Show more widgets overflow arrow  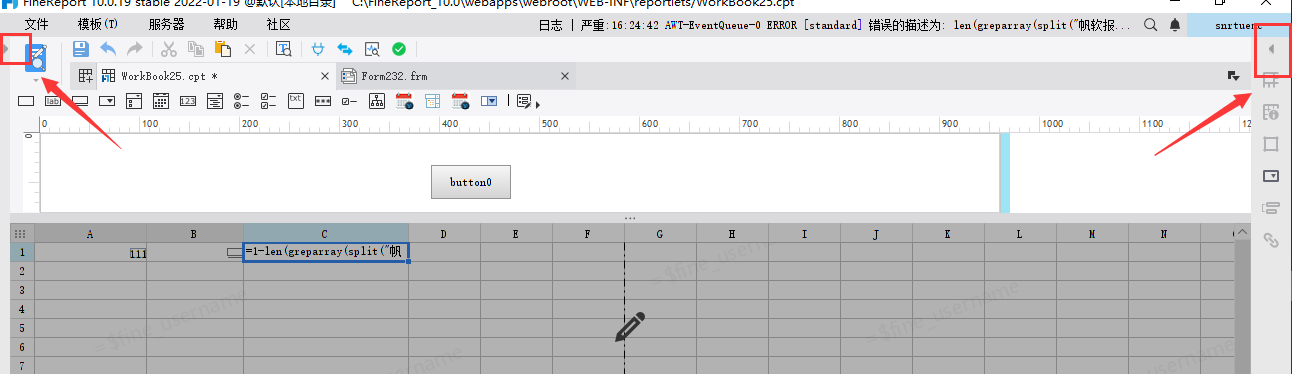tap(538, 104)
